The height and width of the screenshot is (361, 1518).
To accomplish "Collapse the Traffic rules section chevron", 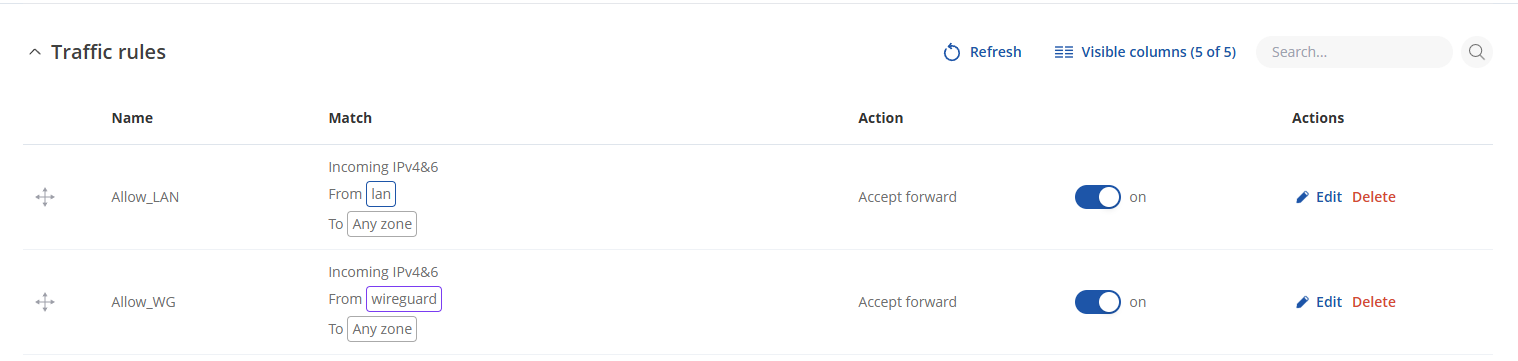I will click(x=35, y=52).
